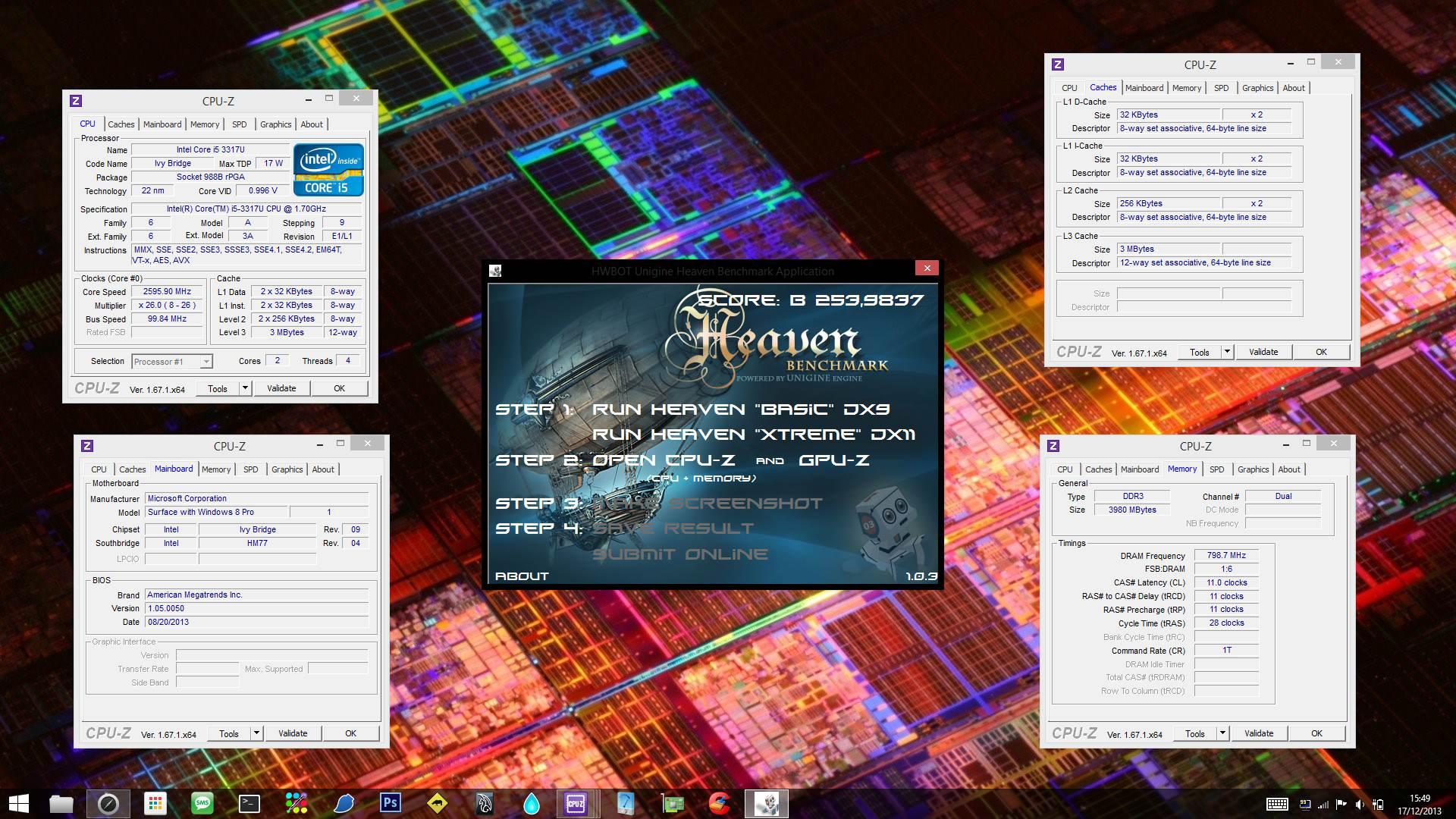Open the blue water drop app on taskbar

[532, 803]
